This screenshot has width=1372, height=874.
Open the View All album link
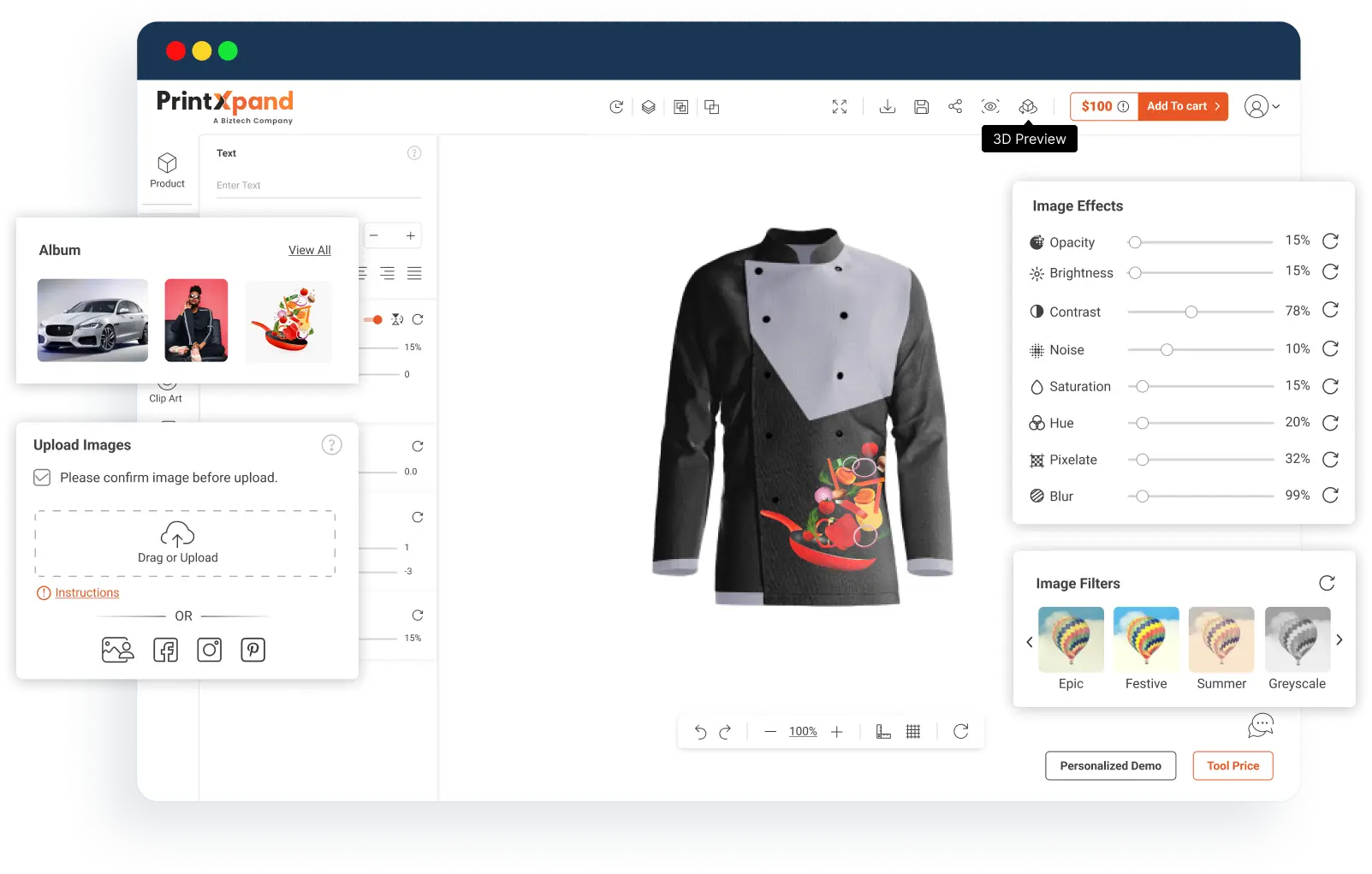309,250
